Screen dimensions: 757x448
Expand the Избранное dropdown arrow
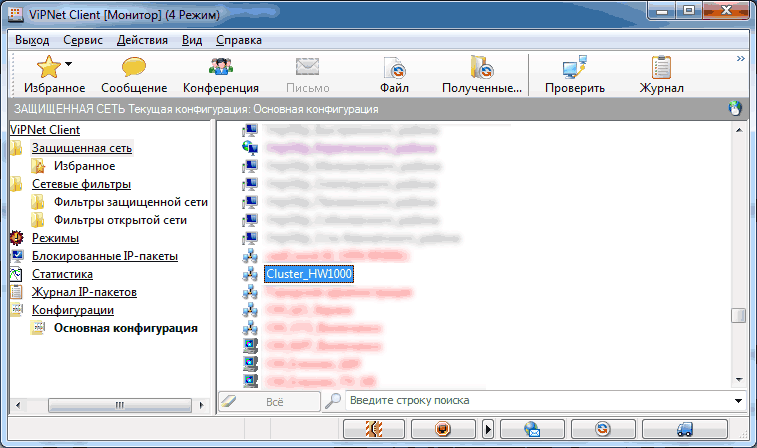pyautogui.click(x=69, y=64)
